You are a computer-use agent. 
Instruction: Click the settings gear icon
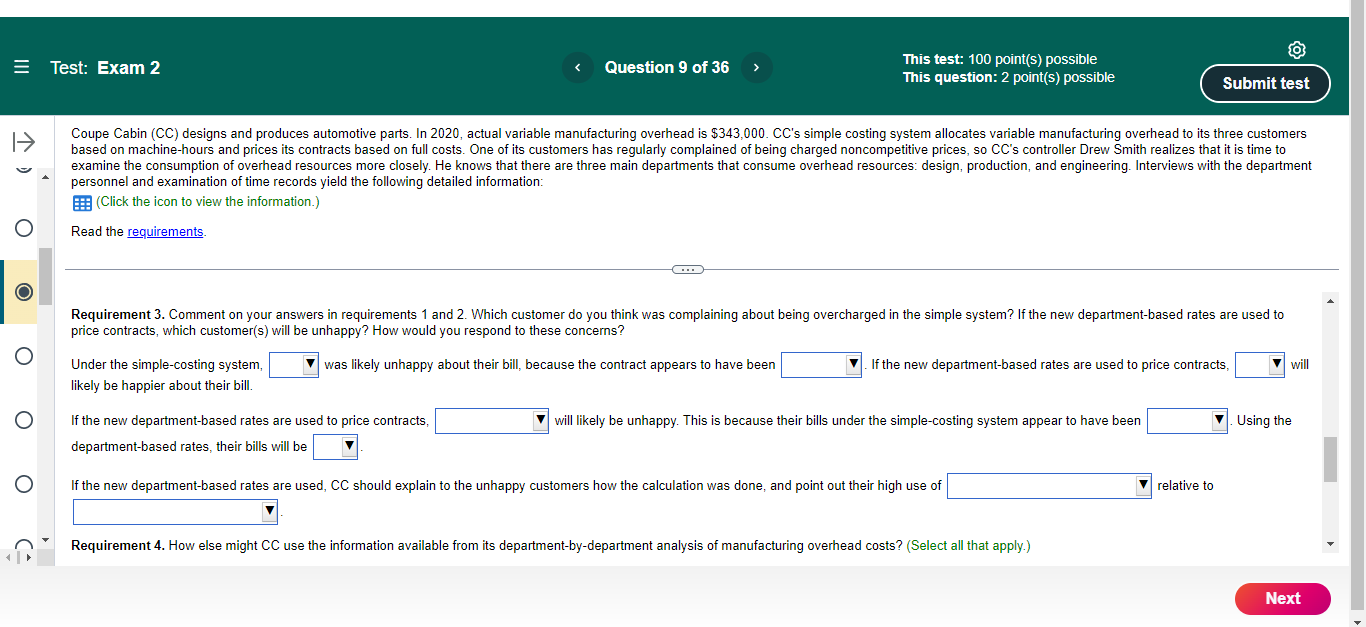click(x=1297, y=49)
